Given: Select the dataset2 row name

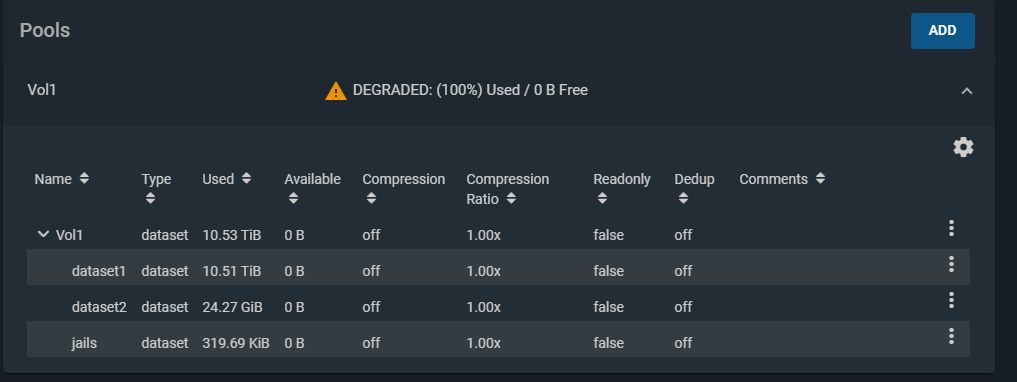Looking at the screenshot, I should tap(99, 307).
